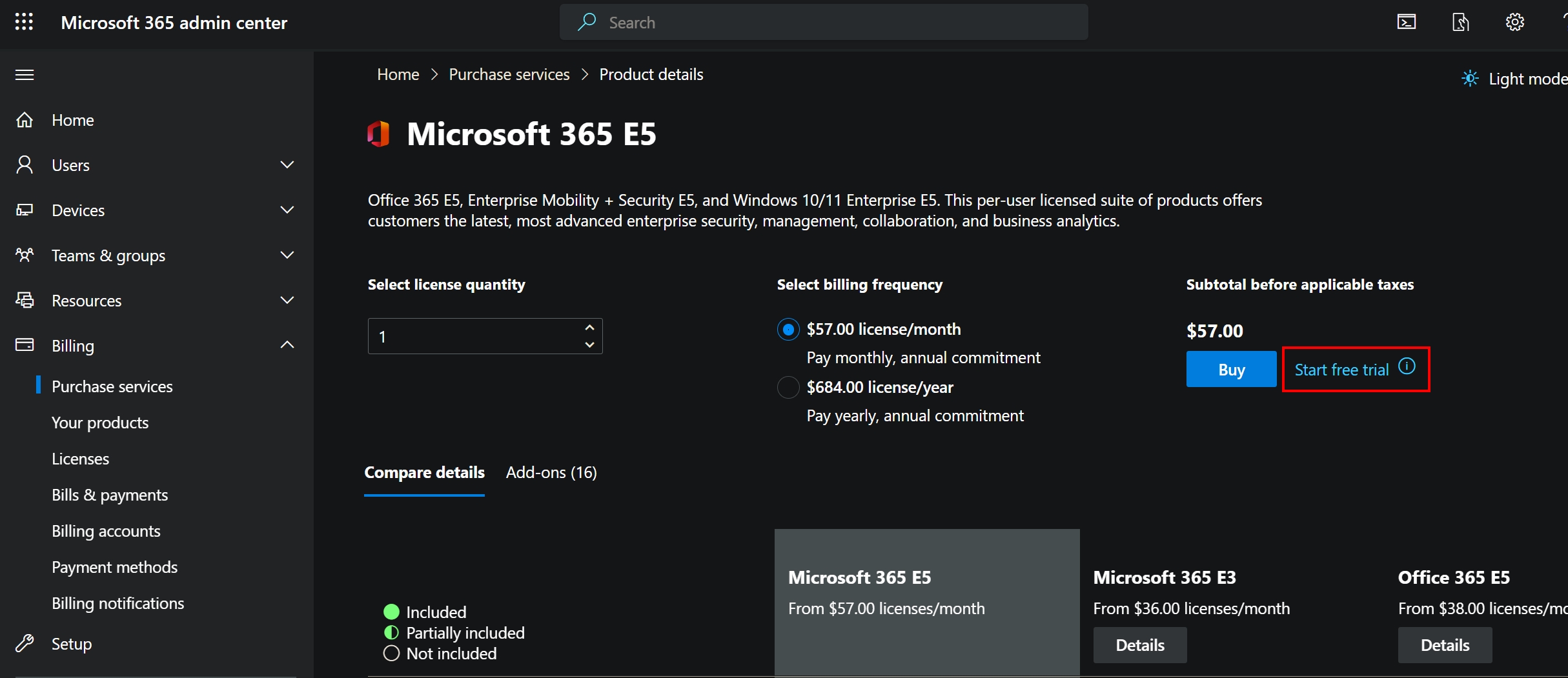Image resolution: width=1568 pixels, height=678 pixels.
Task: Collapse the Billing navigation section
Action: 287,345
